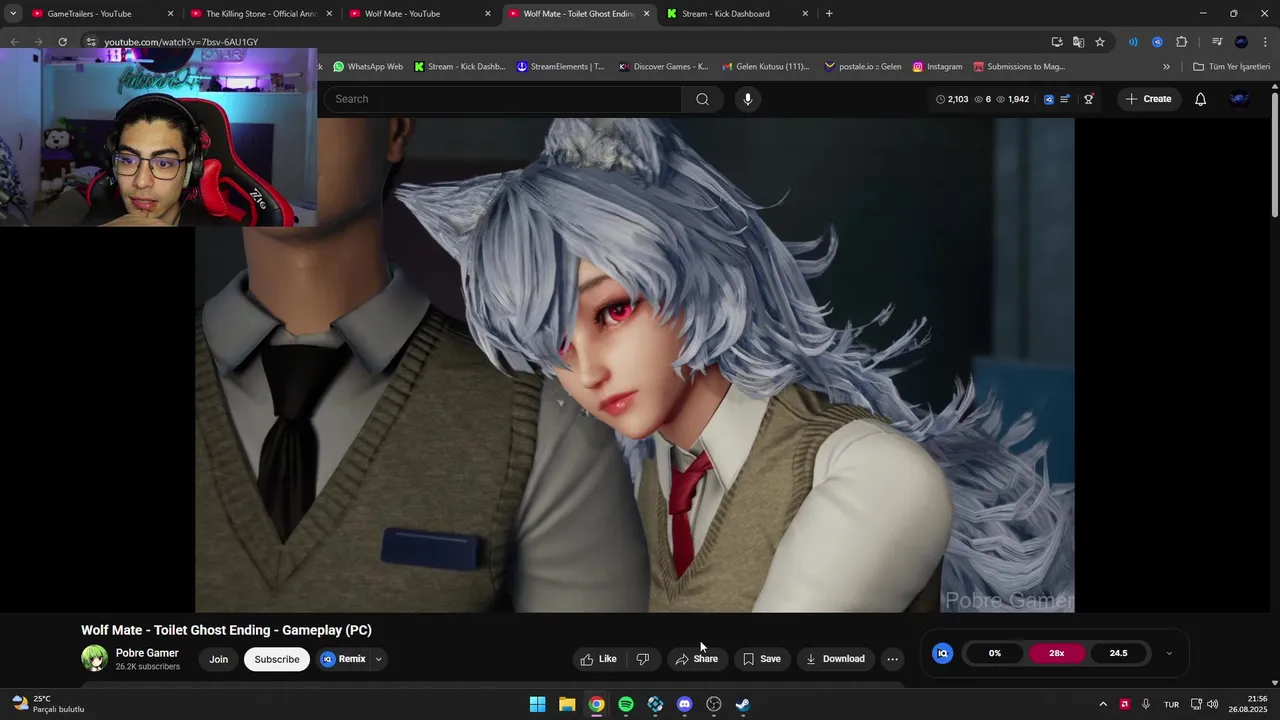Open StreamElements bookmark
The height and width of the screenshot is (720, 1280).
560,67
